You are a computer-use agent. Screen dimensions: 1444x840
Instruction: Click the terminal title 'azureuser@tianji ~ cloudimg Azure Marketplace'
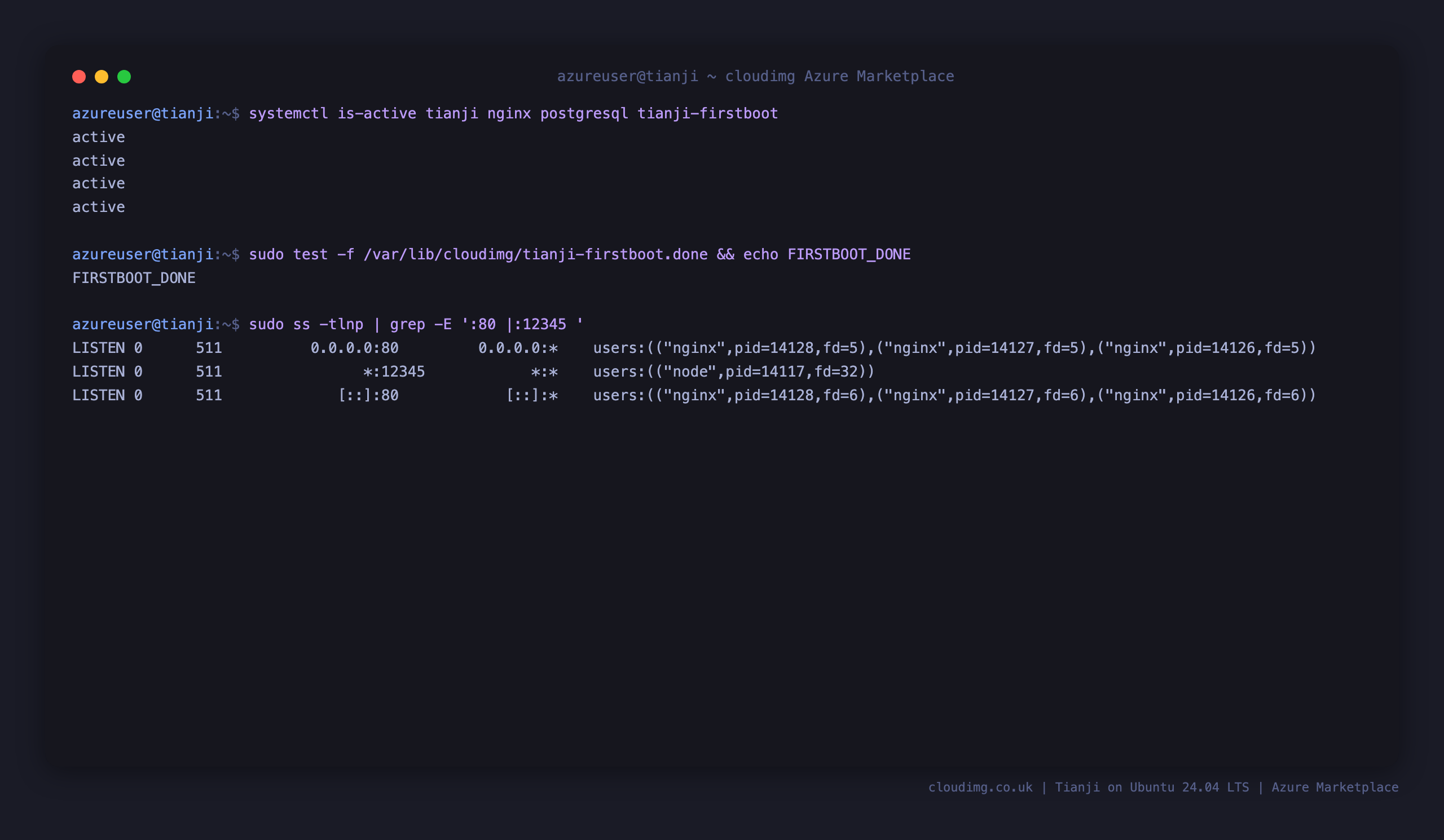point(755,77)
